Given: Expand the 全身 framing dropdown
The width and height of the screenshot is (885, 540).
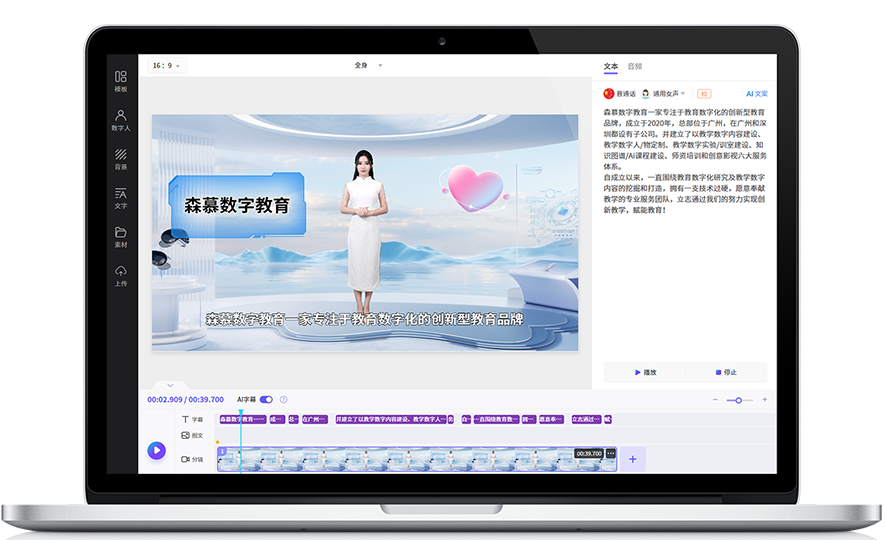Looking at the screenshot, I should point(368,65).
